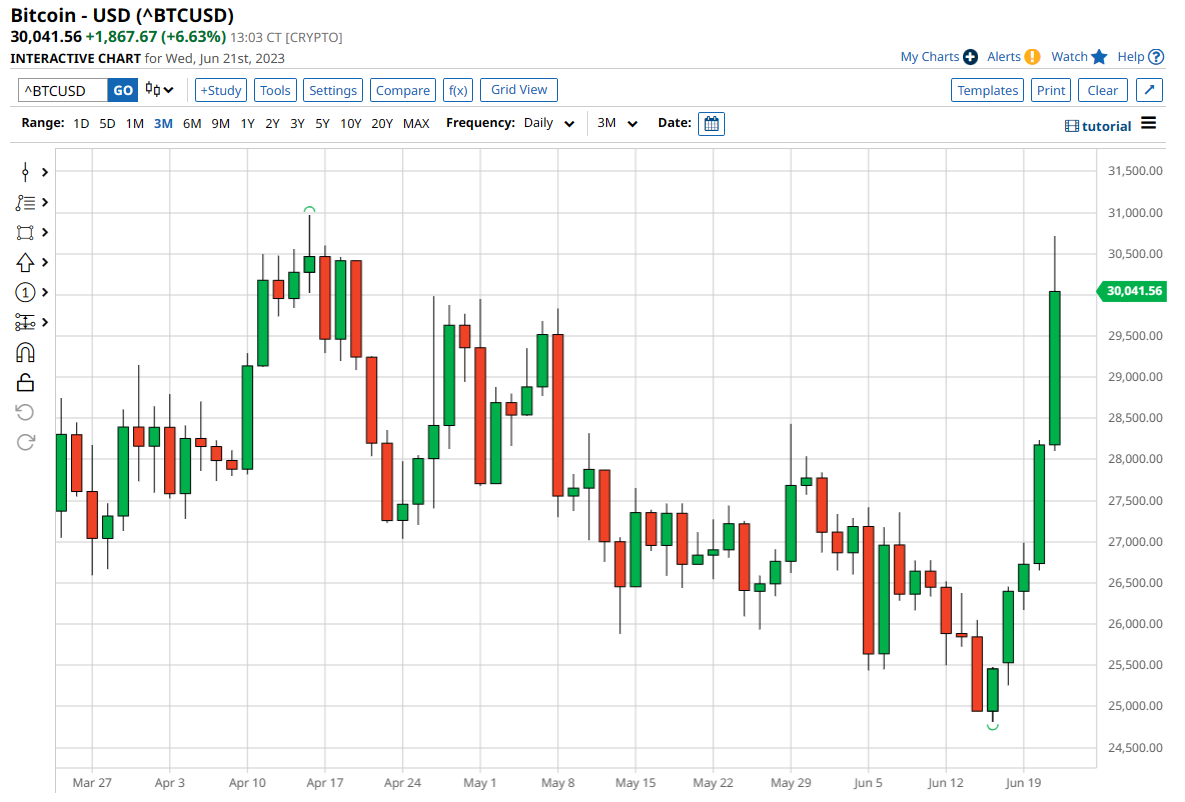Select the circled number one annotation tool
1185x802 pixels.
coord(25,293)
